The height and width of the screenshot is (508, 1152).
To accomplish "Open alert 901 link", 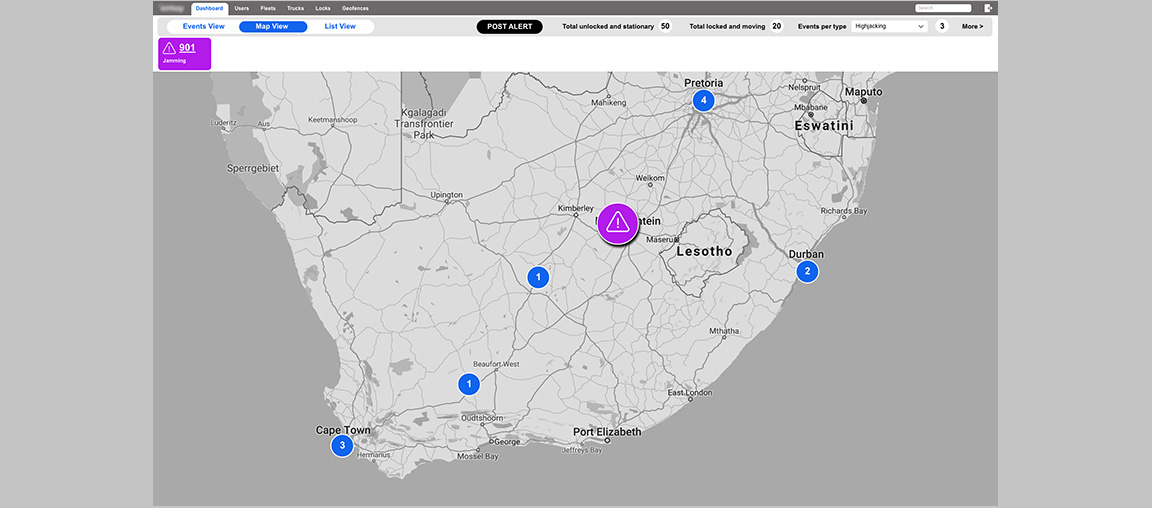I will click(187, 48).
